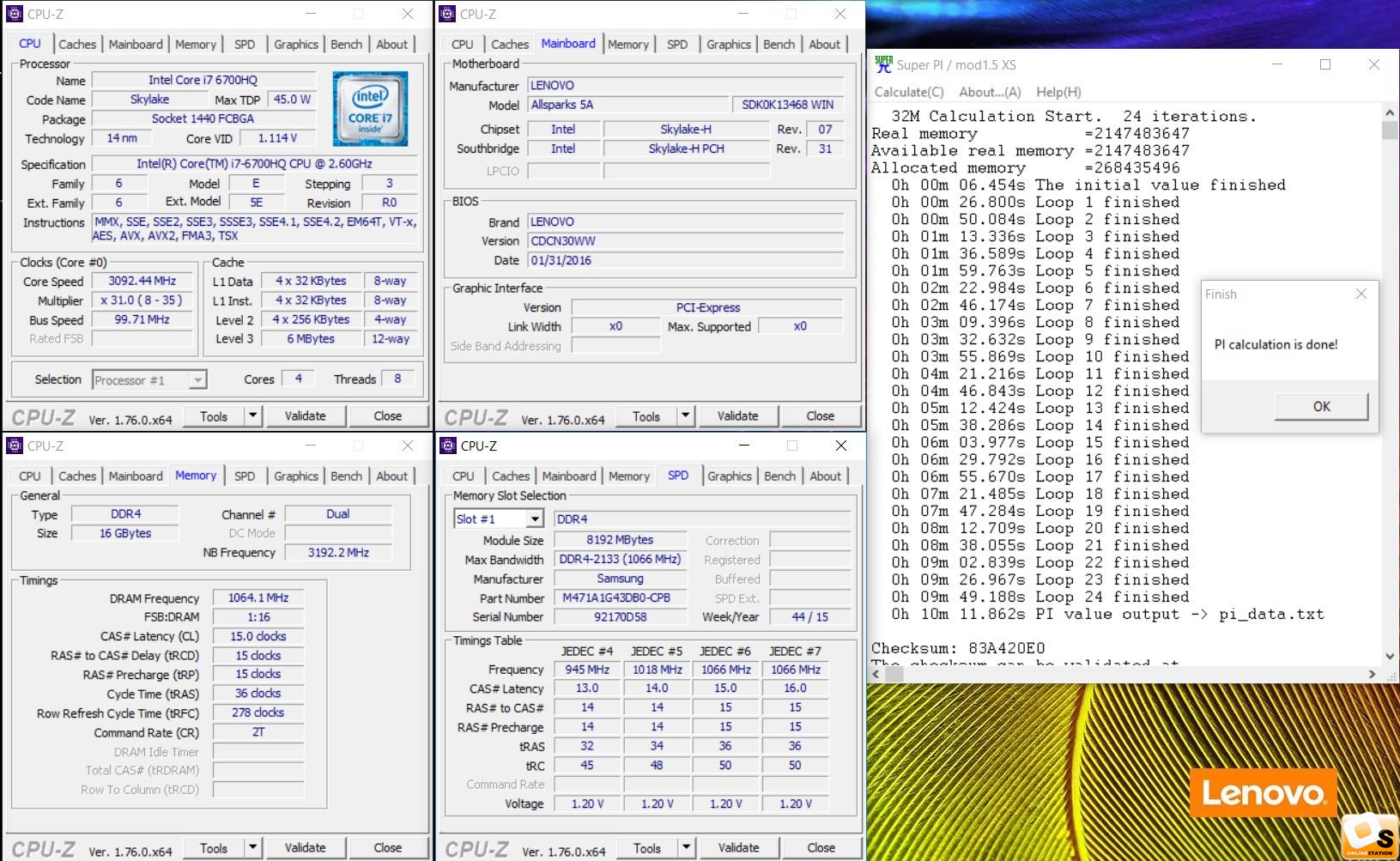Switch to Memory tab in SPD window
Viewport: 1400px width, 861px height.
[629, 476]
